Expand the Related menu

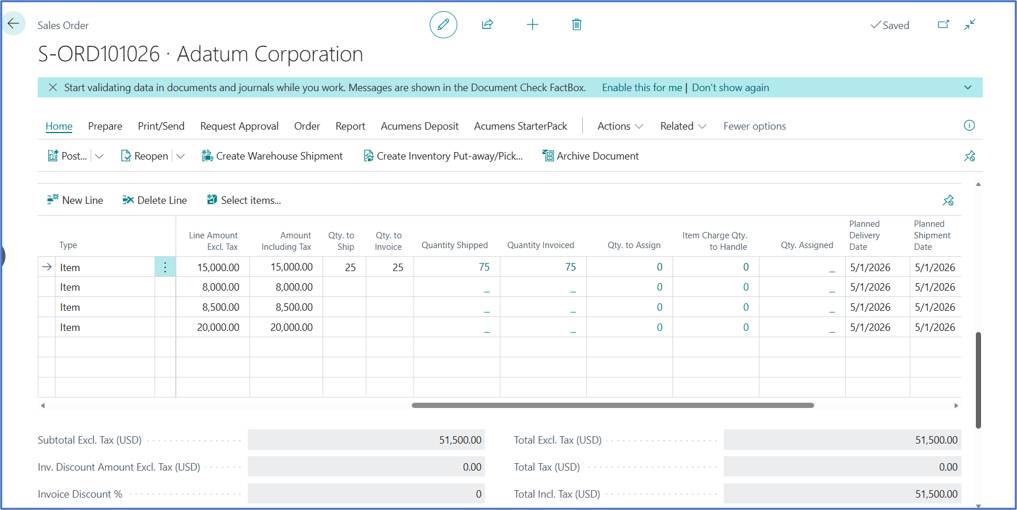(x=683, y=126)
